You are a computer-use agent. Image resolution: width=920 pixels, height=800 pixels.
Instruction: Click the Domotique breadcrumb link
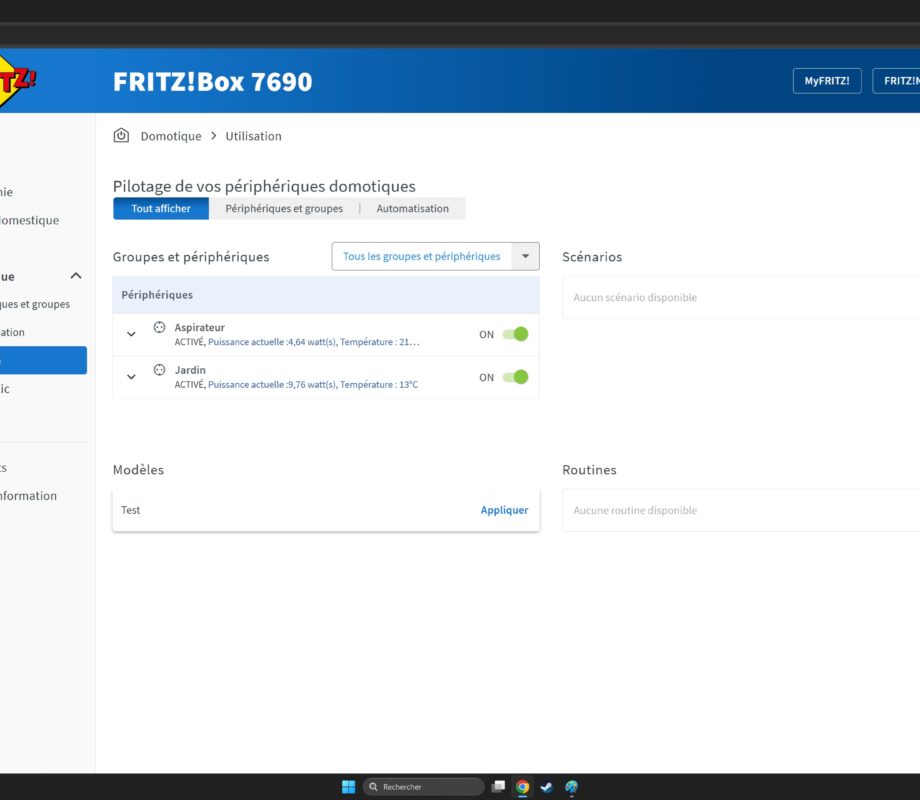click(x=171, y=136)
